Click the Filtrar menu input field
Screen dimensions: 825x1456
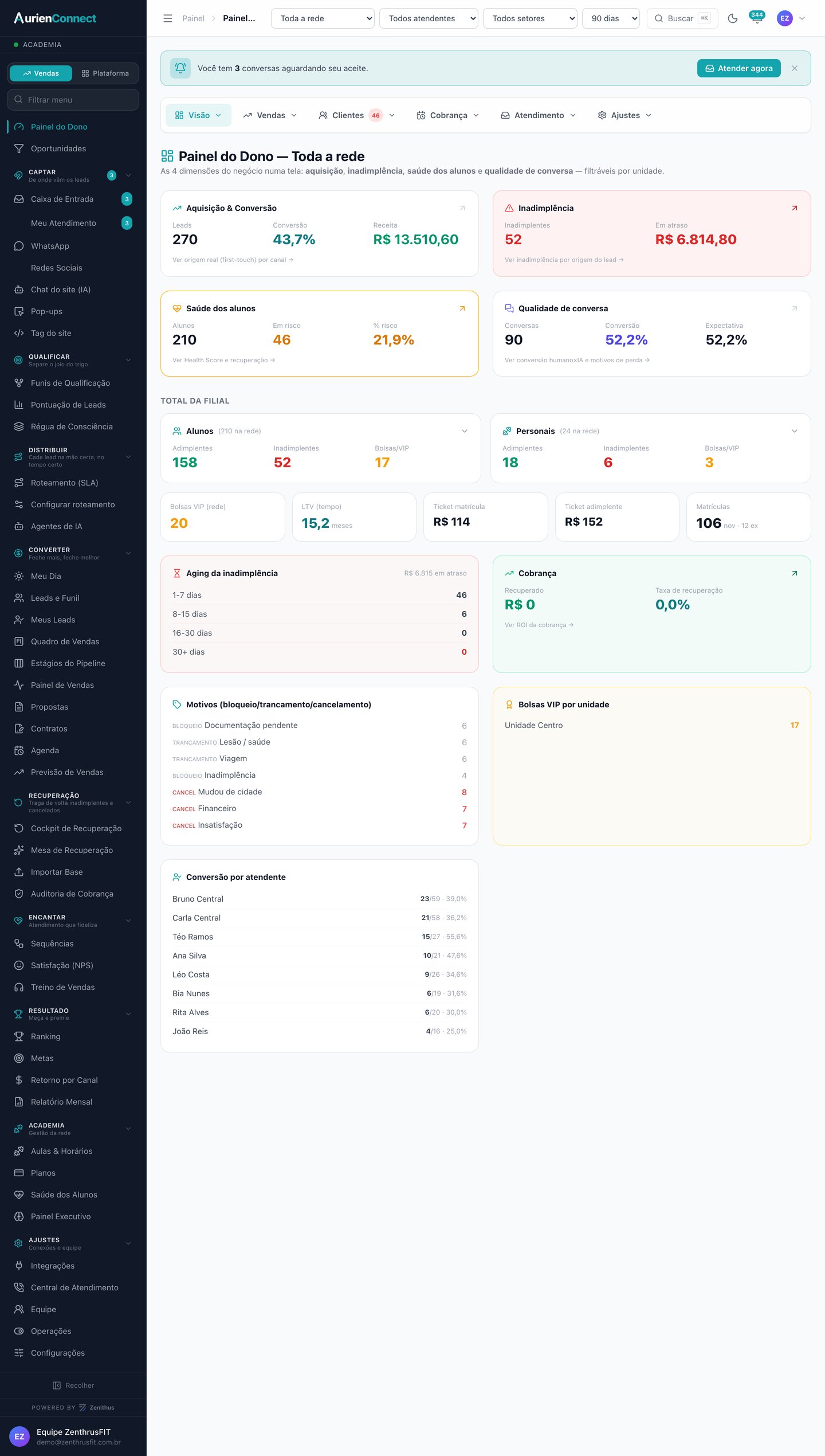[x=73, y=100]
